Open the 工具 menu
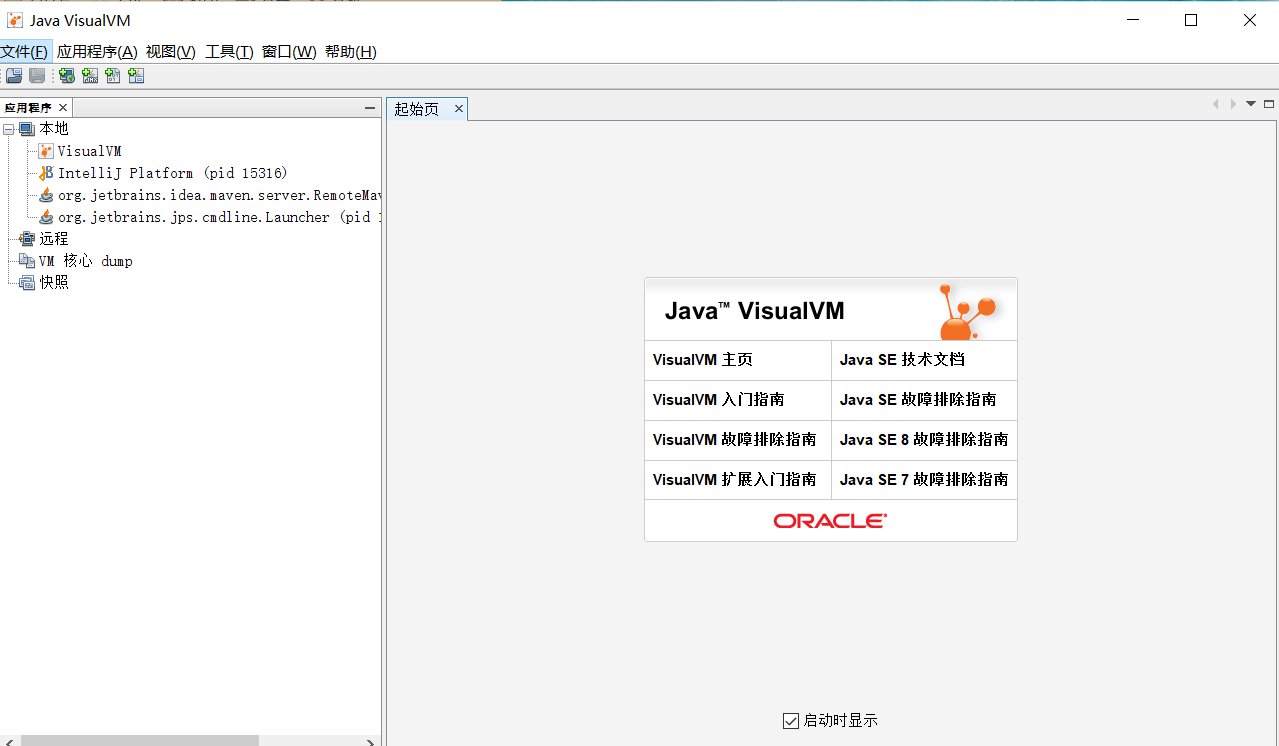This screenshot has width=1279, height=746. (228, 51)
